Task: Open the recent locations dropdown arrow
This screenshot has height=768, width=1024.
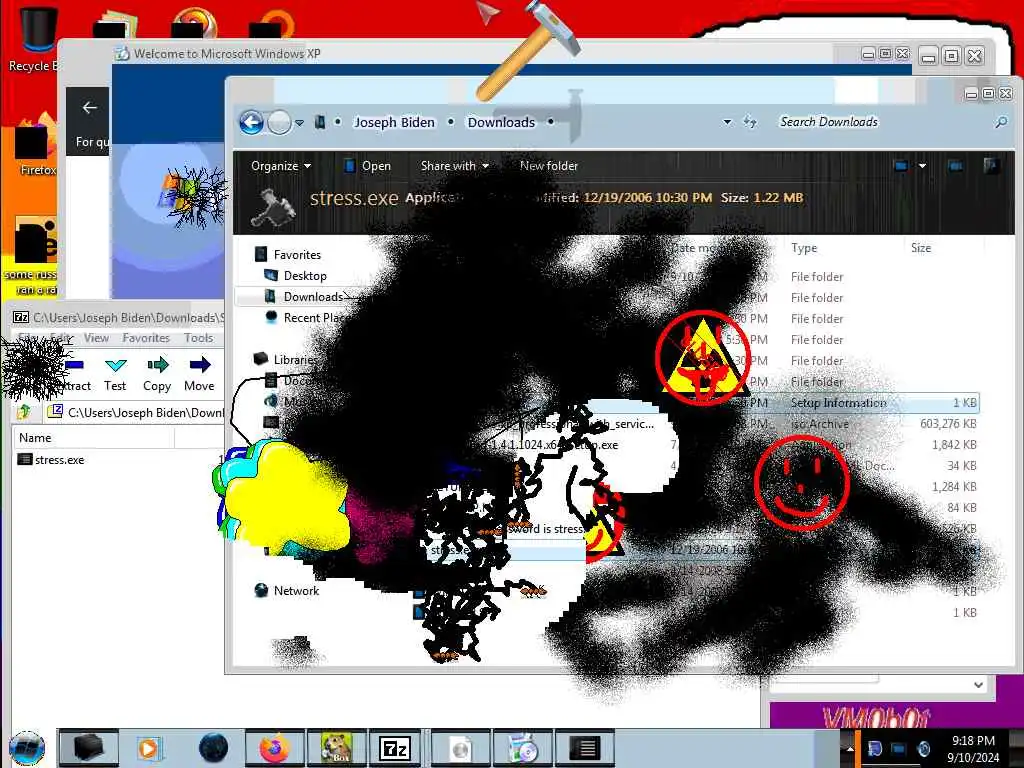Action: coord(299,123)
